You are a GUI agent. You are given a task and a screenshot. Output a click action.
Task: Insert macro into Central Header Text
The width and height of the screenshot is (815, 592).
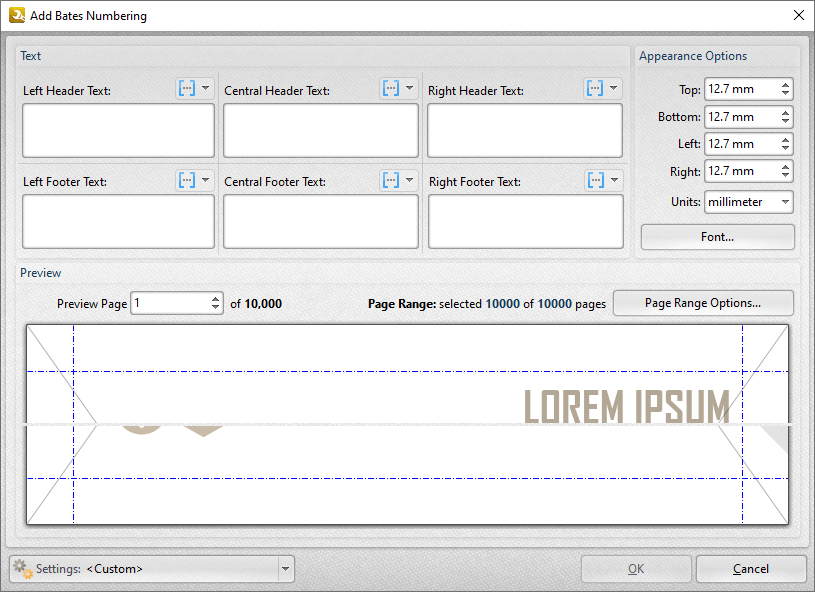(x=391, y=87)
